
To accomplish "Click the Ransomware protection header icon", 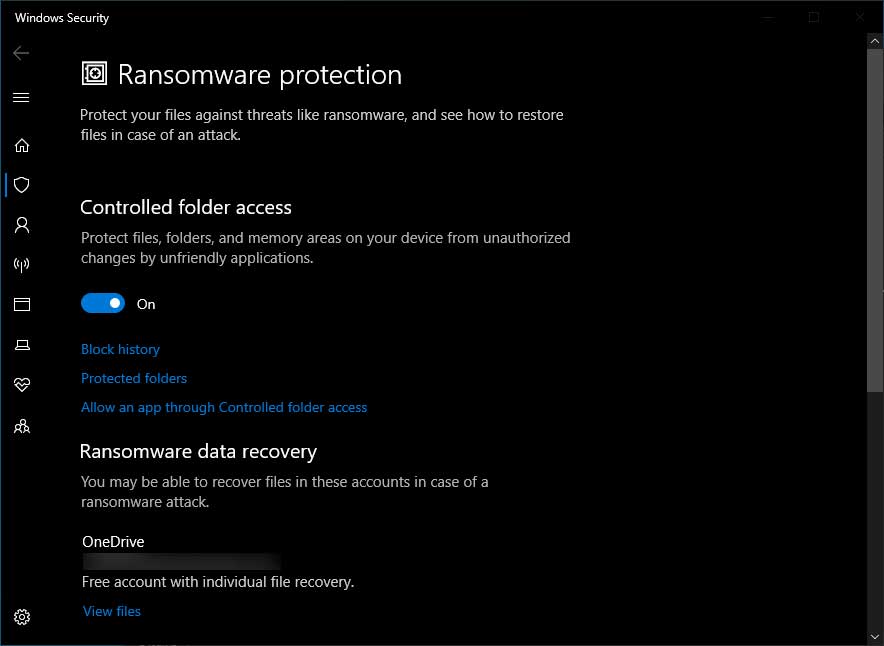I will coord(93,73).
